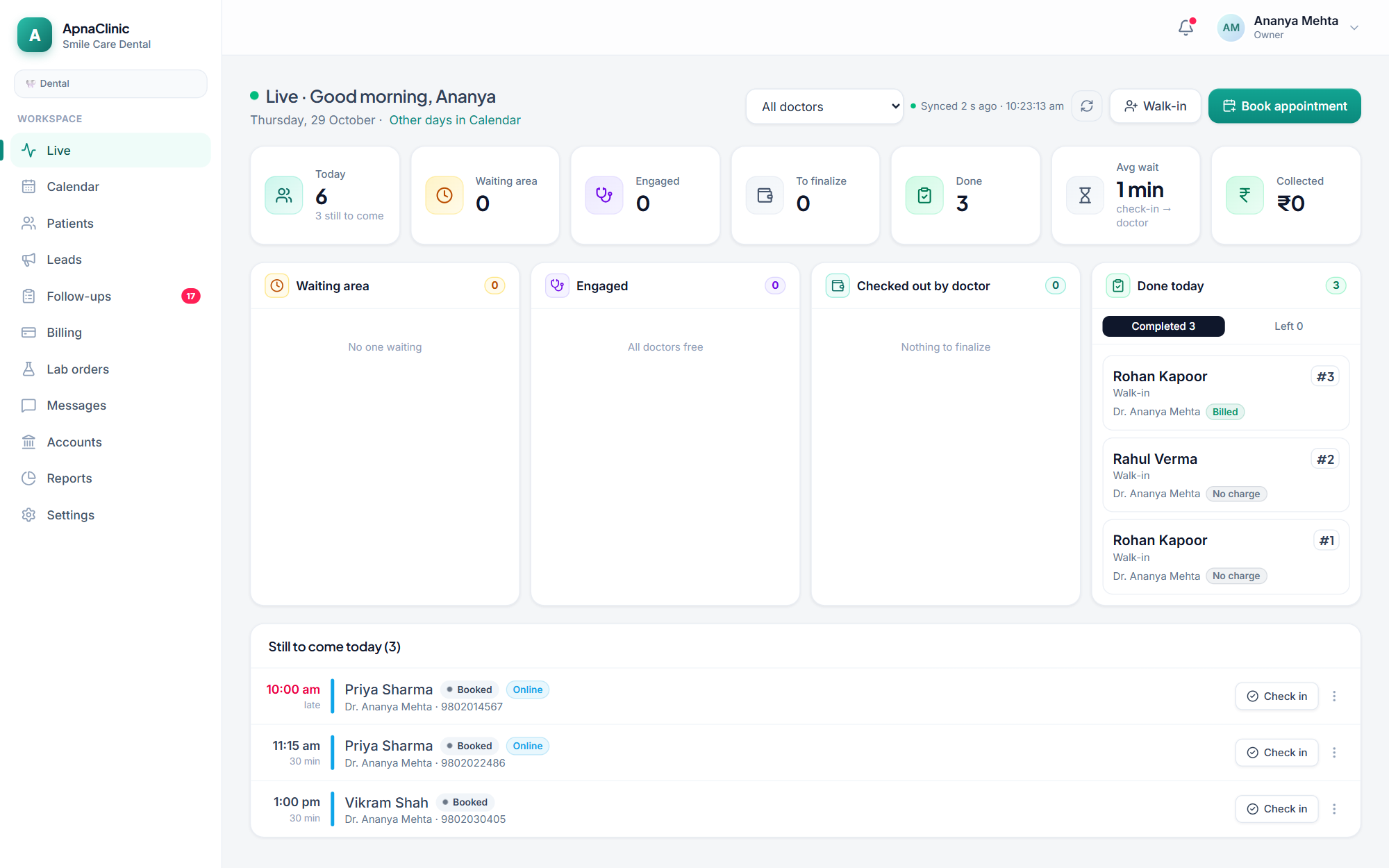Open the Dental specialty selector
The height and width of the screenshot is (868, 1389).
click(x=110, y=83)
